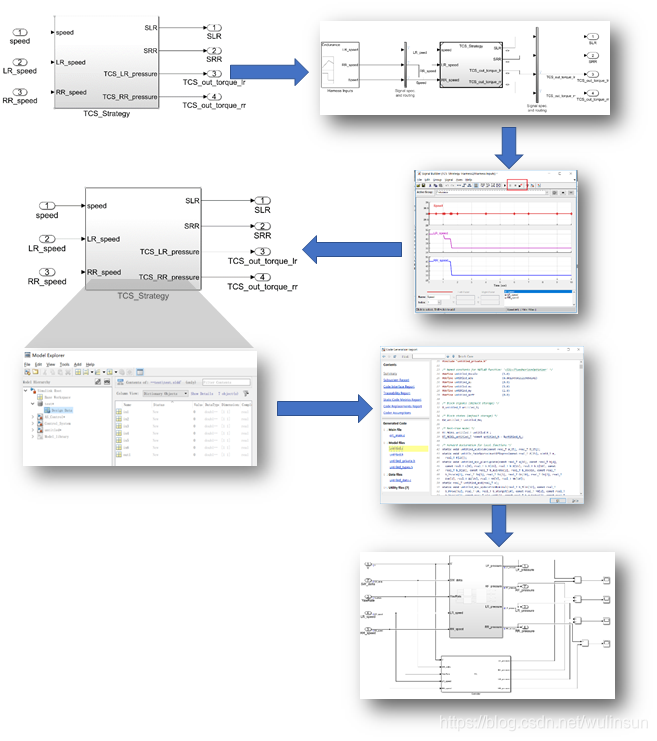Open the Tools menu in Model Explorer
The height and width of the screenshot is (741, 657).
click(x=63, y=365)
